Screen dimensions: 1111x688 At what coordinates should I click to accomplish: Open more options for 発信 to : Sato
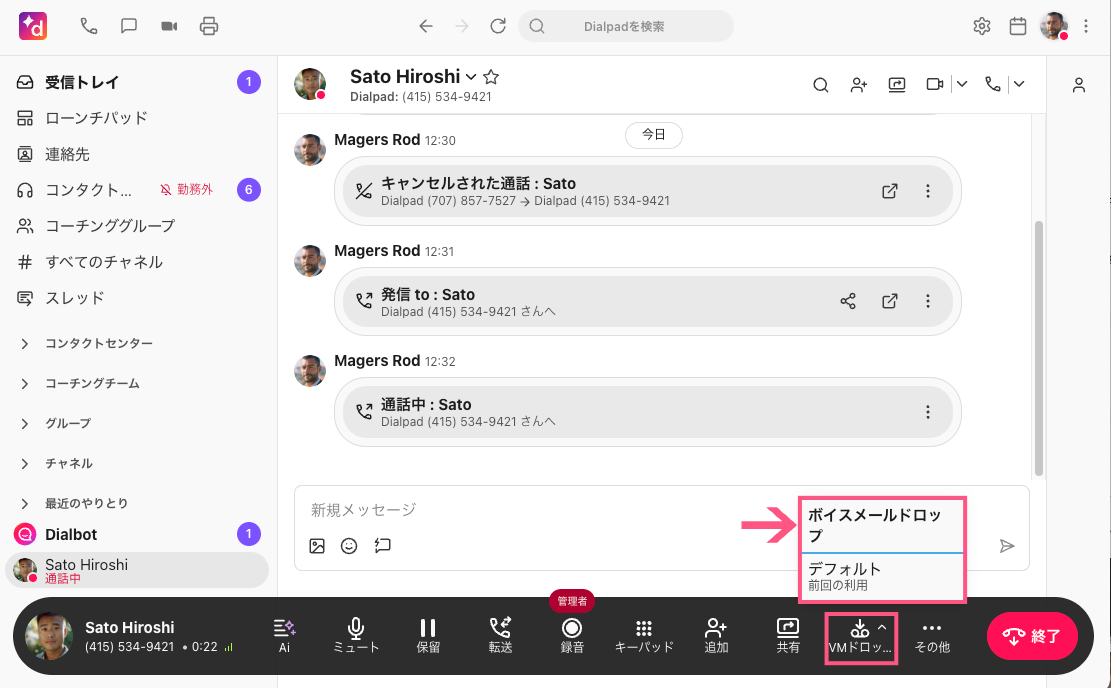(927, 301)
